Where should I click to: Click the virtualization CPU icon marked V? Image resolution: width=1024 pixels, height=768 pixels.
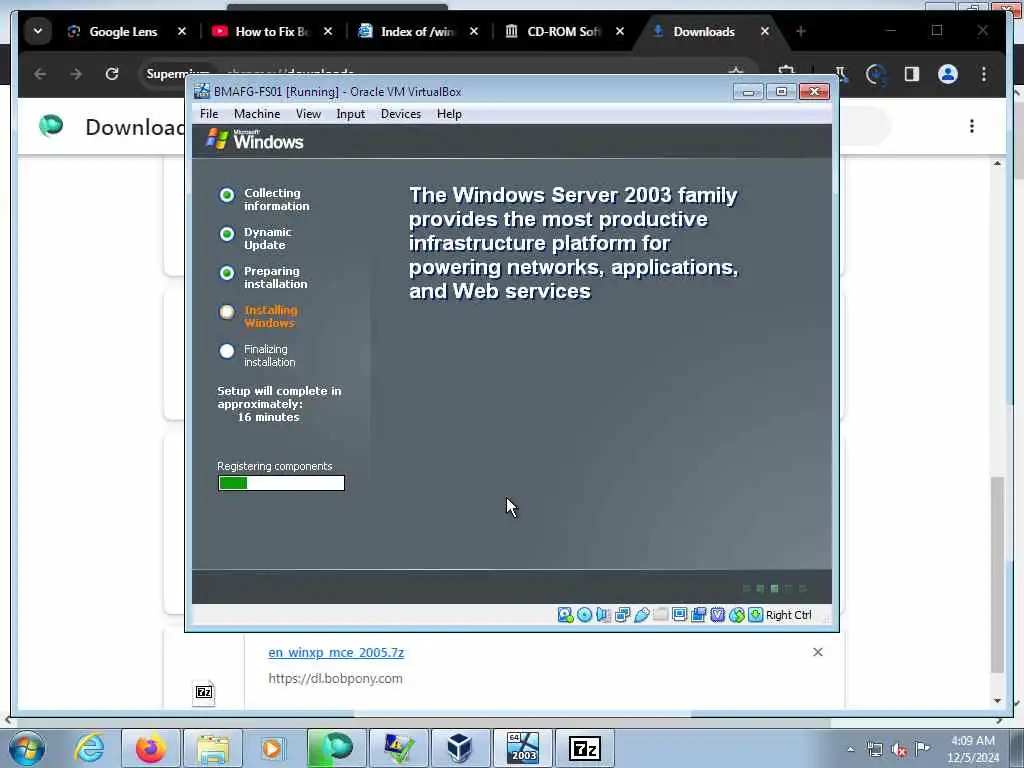click(x=717, y=615)
